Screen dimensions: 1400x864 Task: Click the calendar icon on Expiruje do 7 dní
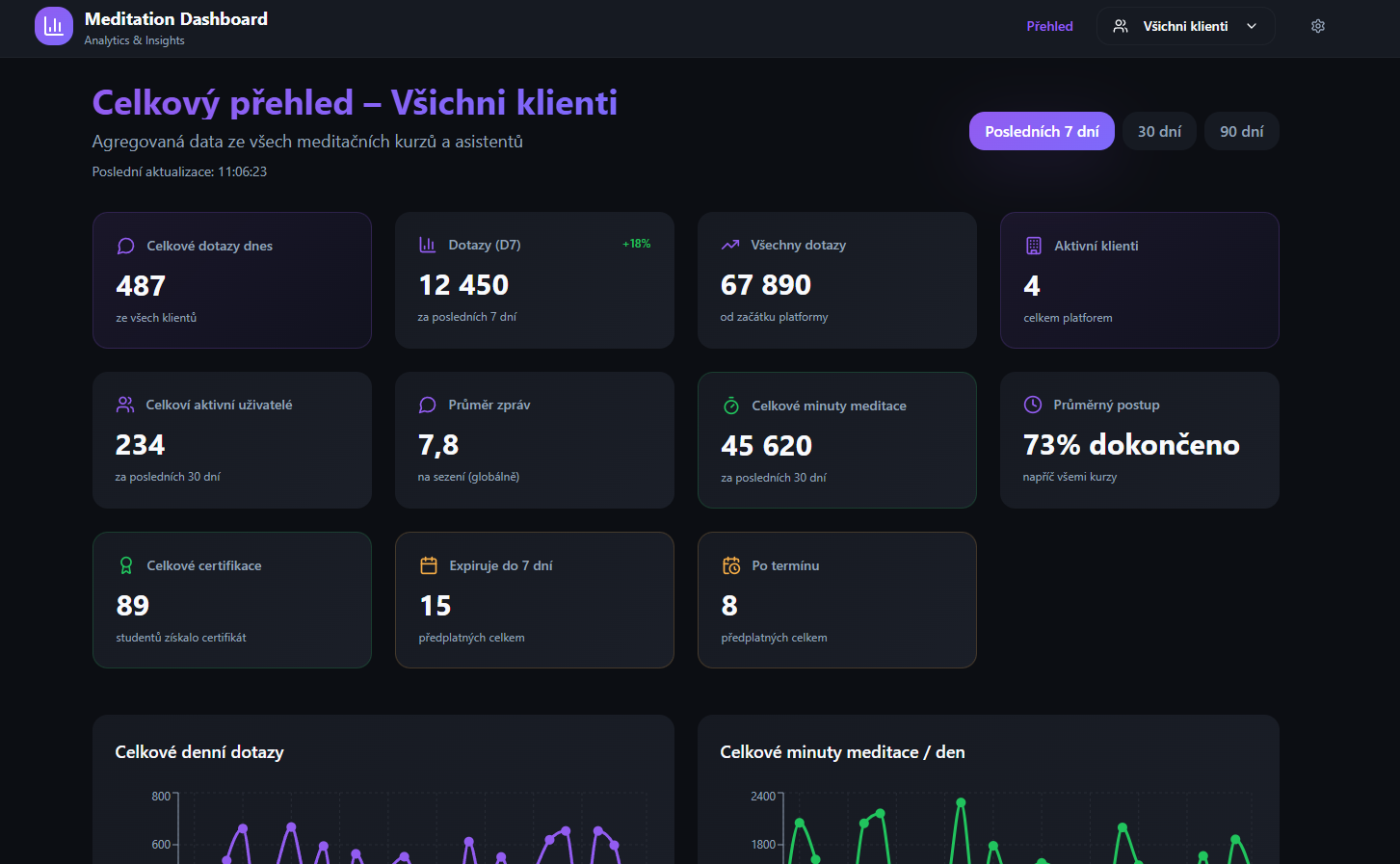pos(429,565)
